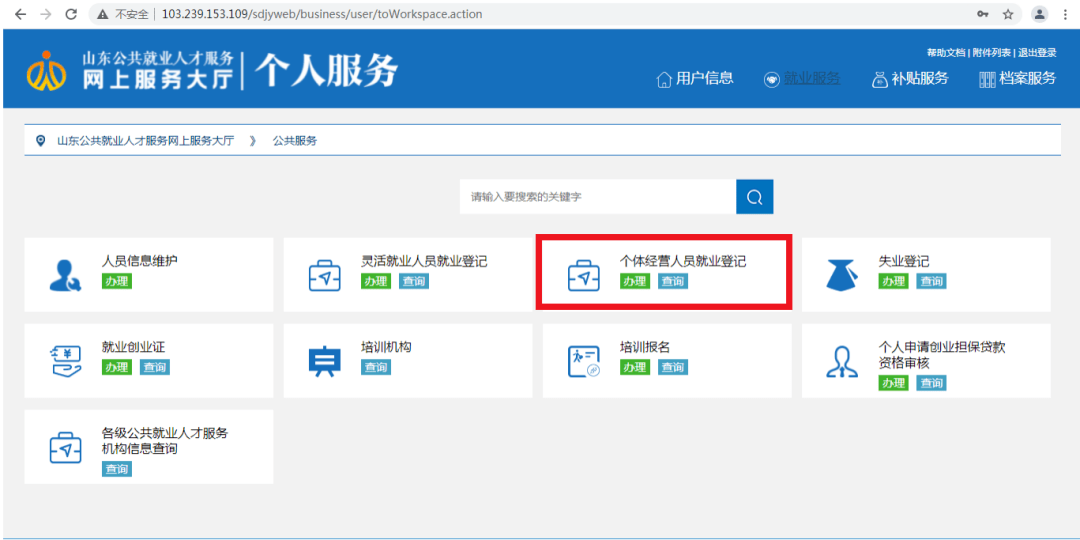Click 查询 under 各级公共就业人才服务机构信息查询
This screenshot has height=540, width=1080.
(116, 469)
